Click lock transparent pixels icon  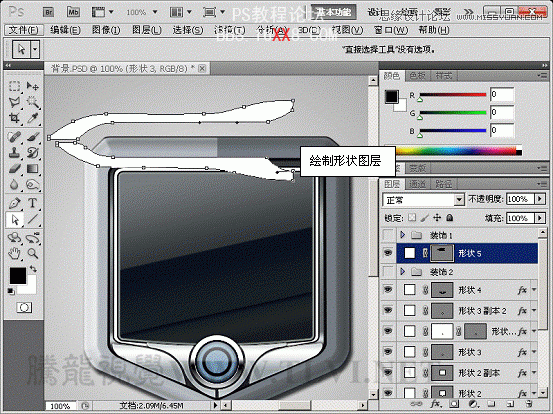point(412,218)
